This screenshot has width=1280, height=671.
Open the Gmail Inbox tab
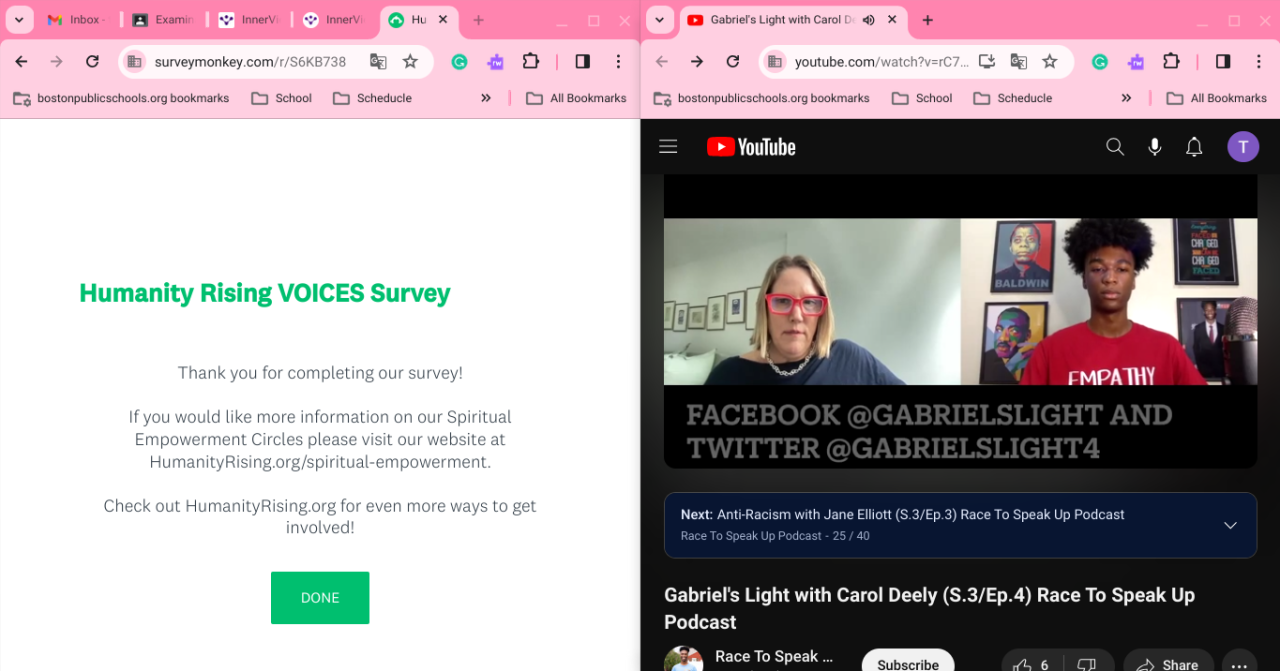[x=76, y=20]
